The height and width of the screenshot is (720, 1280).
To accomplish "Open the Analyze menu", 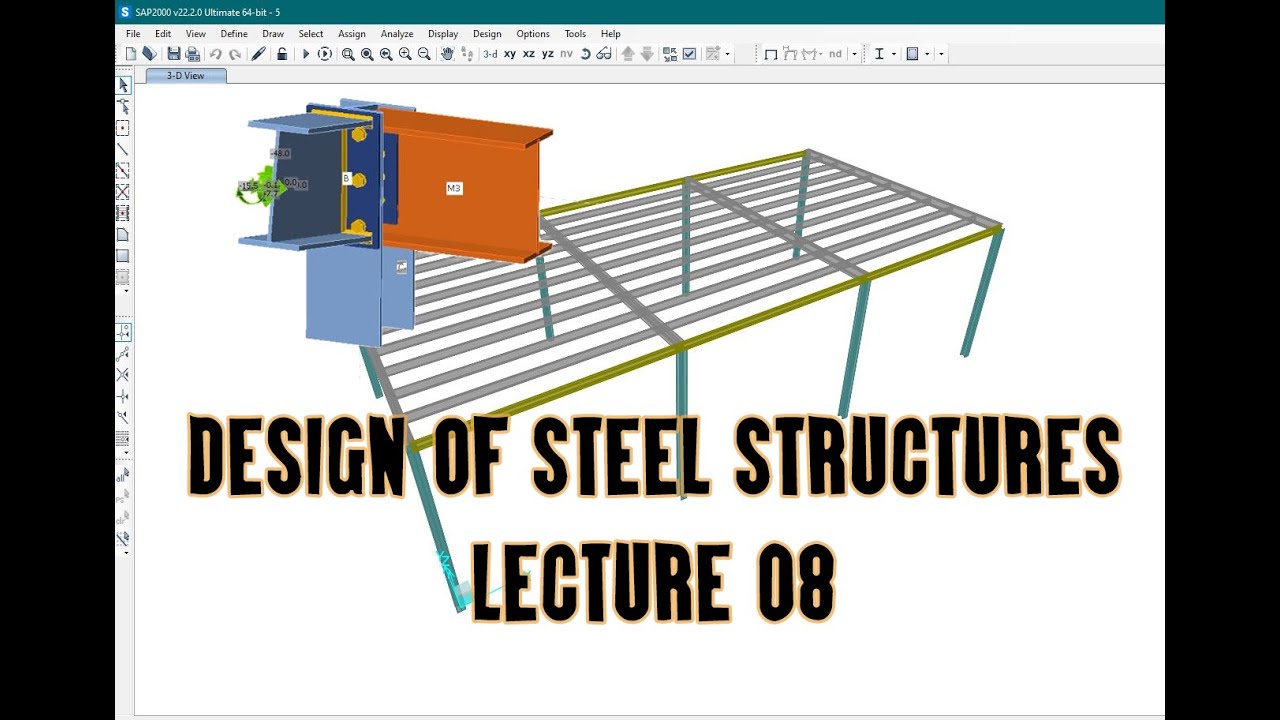I will click(x=397, y=34).
